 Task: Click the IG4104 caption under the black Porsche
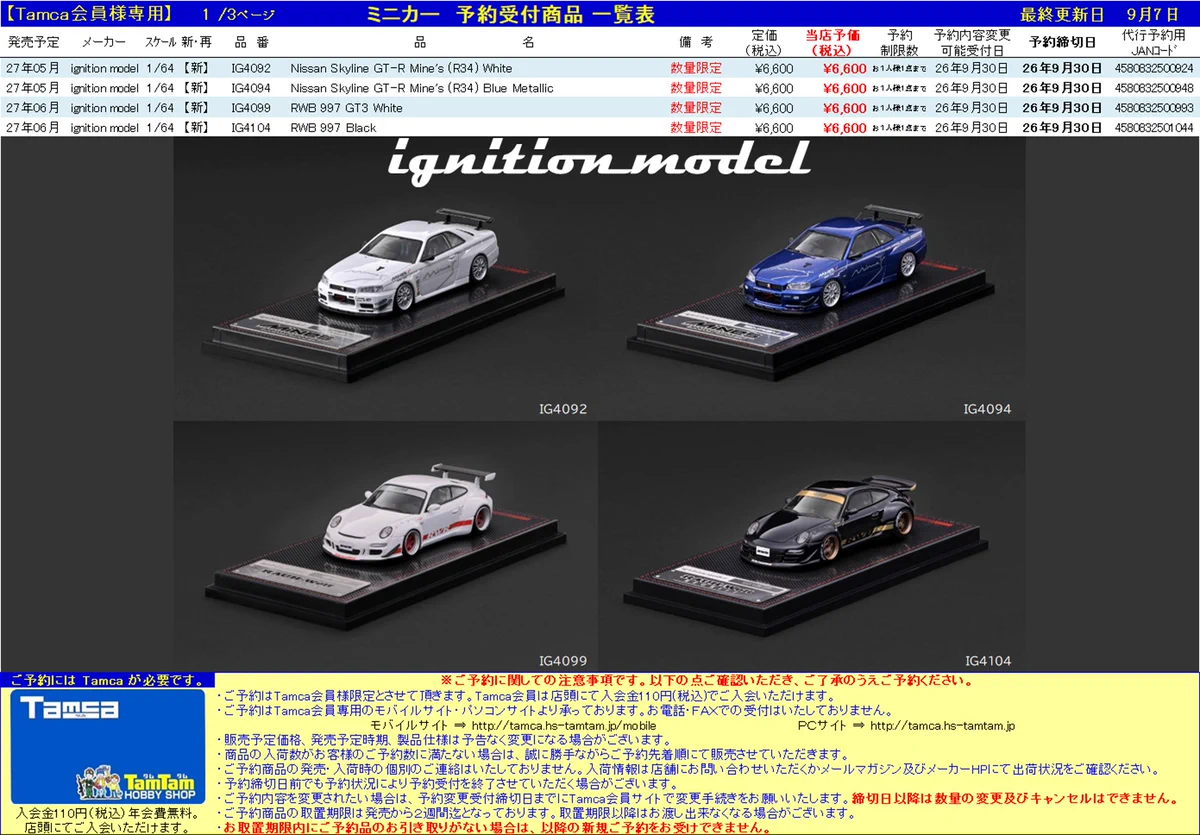point(987,661)
